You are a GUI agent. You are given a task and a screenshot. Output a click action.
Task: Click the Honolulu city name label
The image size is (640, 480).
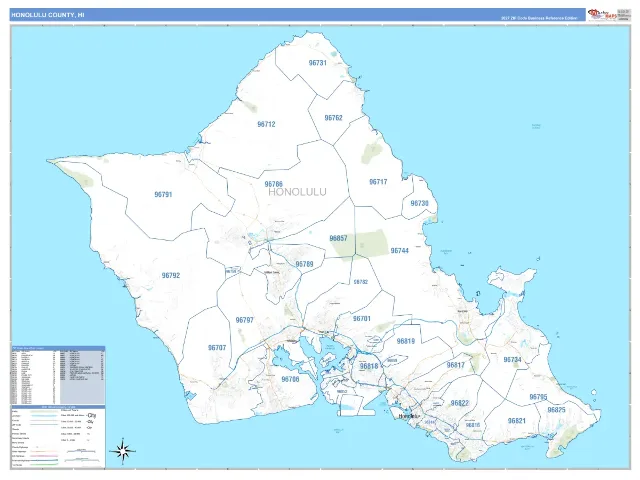[409, 416]
